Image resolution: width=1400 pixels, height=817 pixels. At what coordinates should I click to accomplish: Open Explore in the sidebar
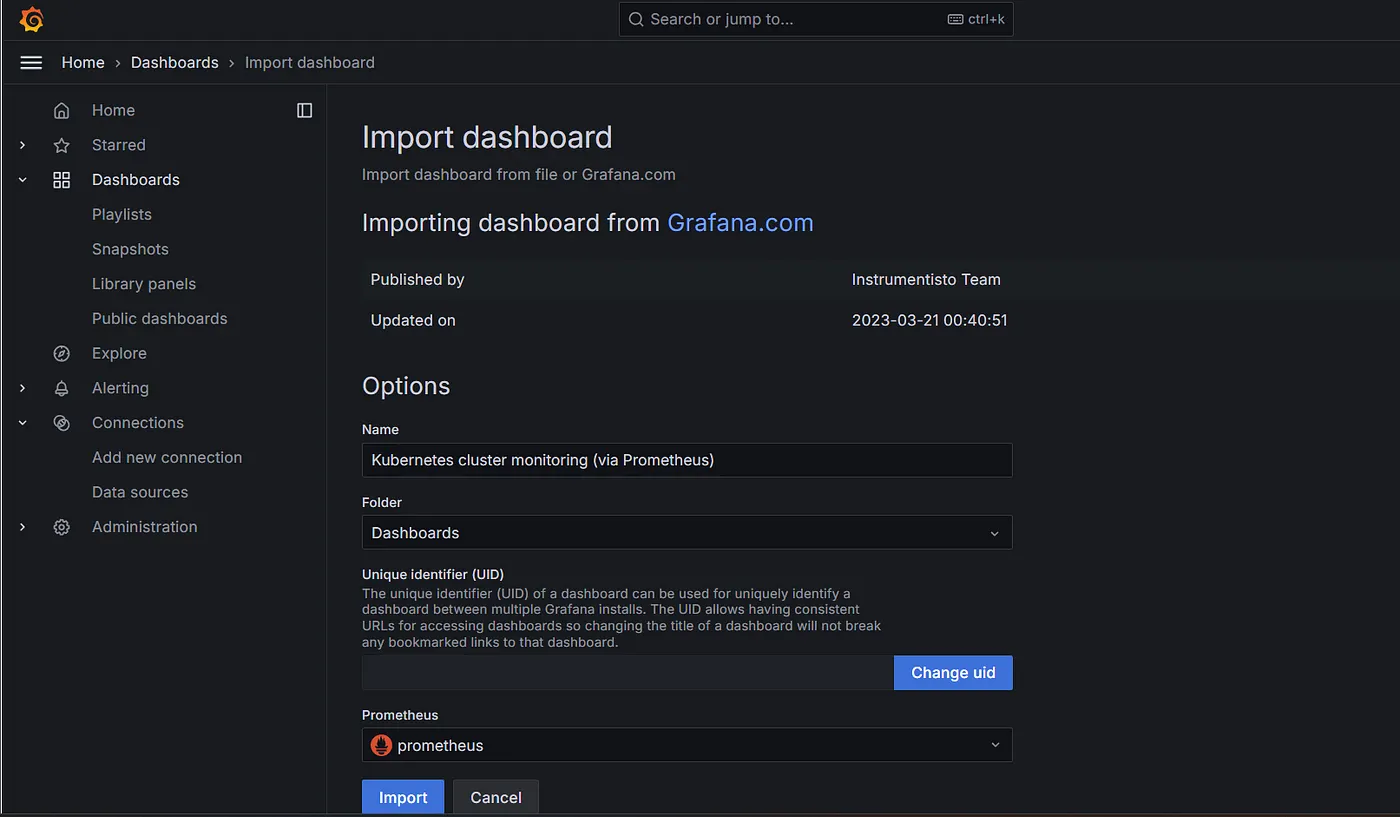pyautogui.click(x=119, y=353)
